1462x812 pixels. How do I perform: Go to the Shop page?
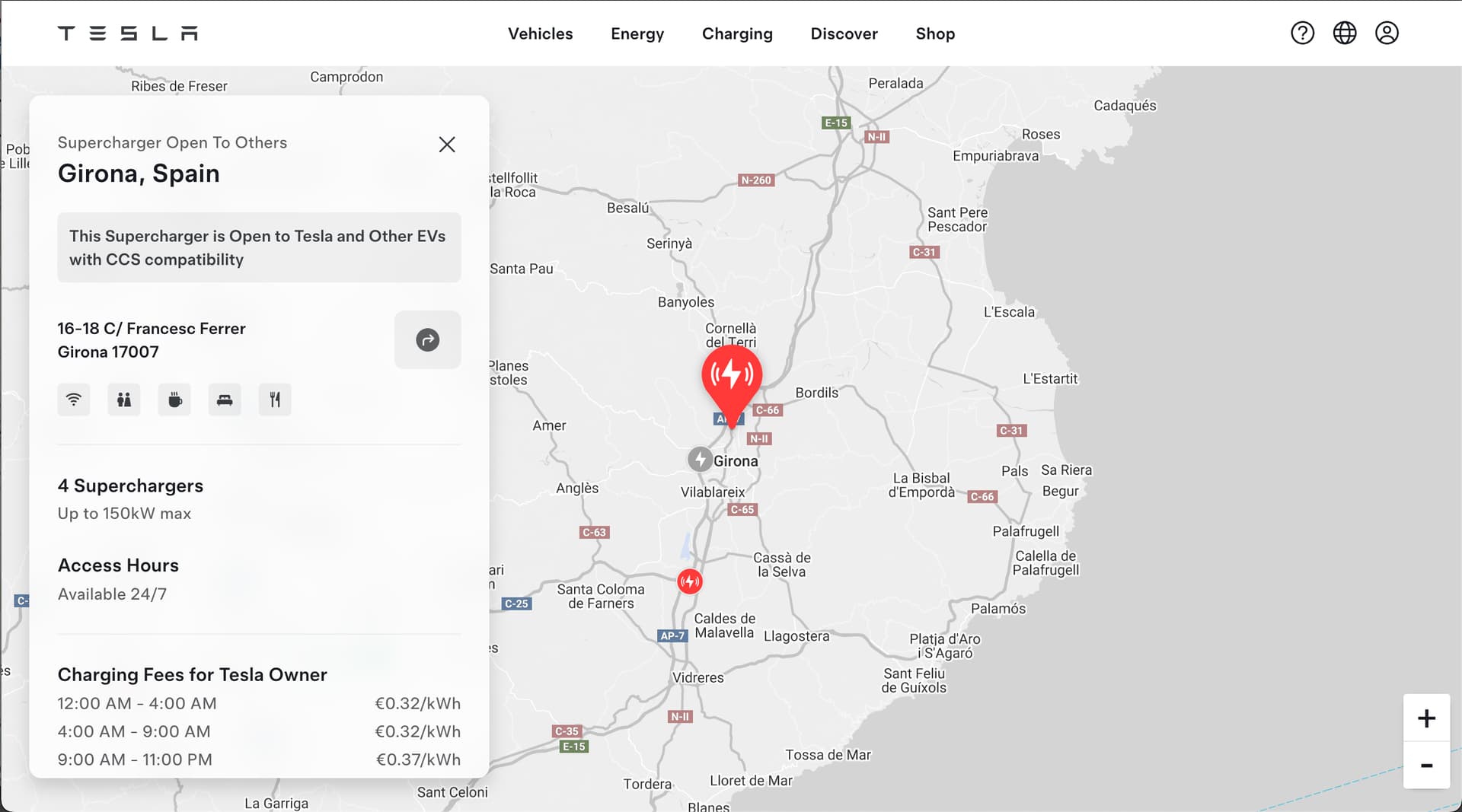click(x=934, y=33)
